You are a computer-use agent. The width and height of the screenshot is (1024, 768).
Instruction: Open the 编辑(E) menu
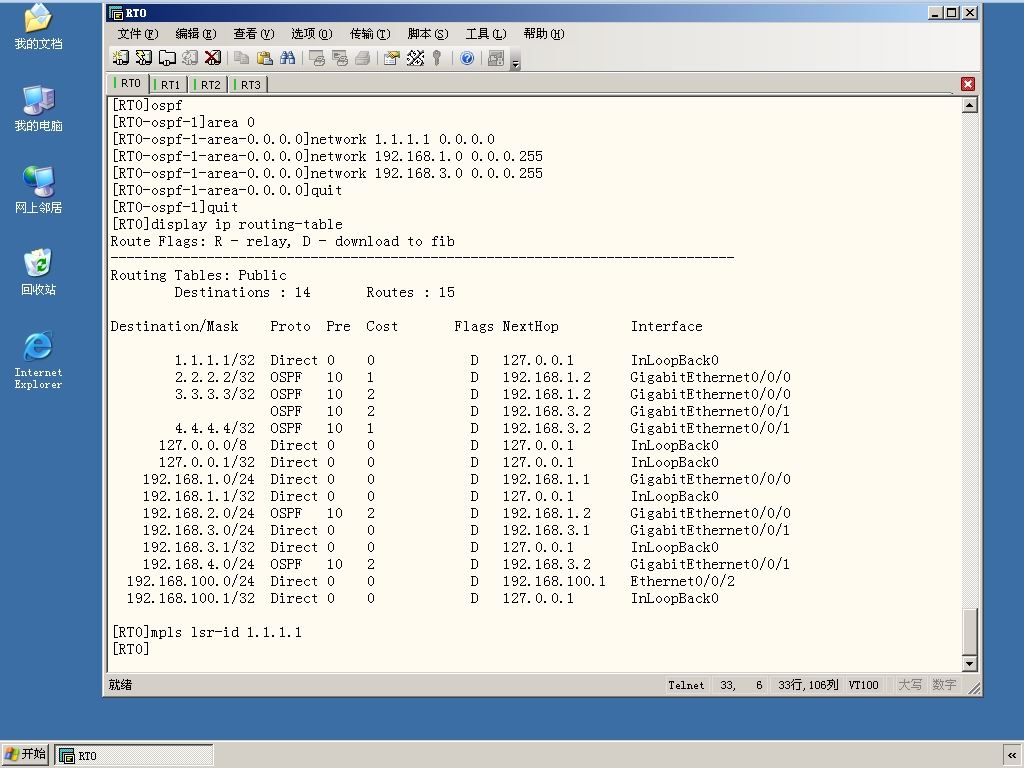point(196,34)
